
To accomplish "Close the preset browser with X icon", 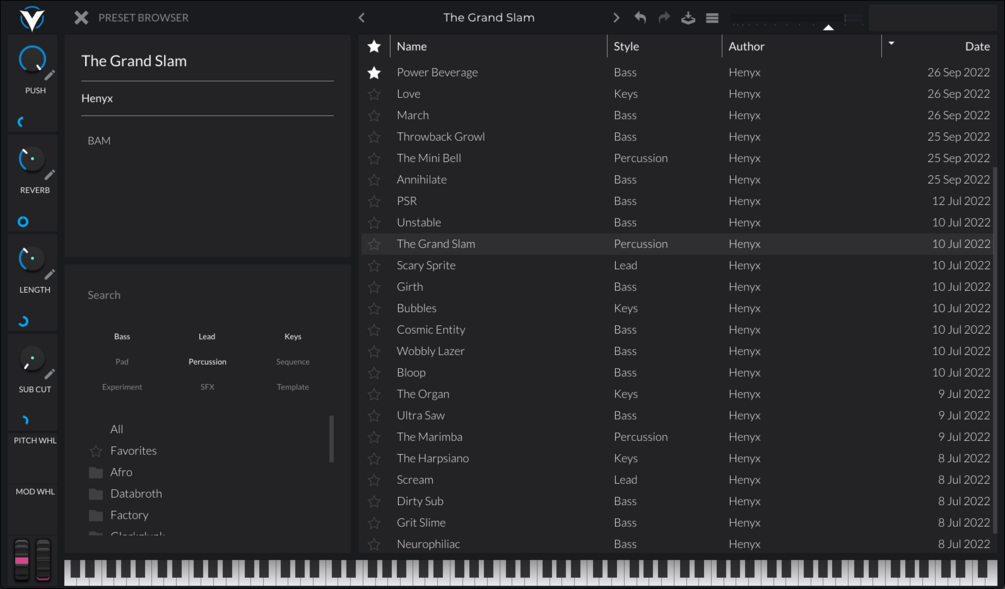I will click(81, 17).
